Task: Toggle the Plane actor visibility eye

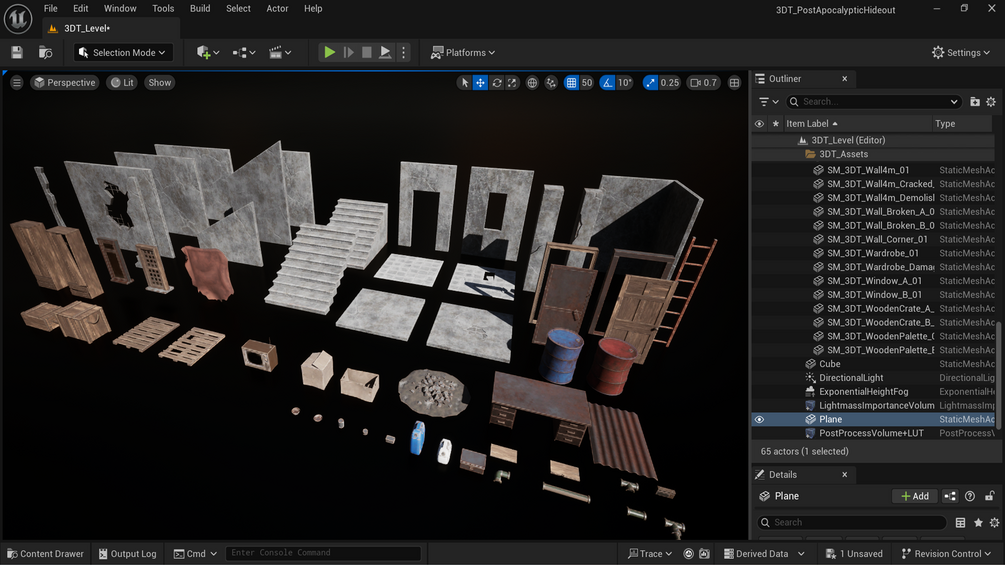Action: (x=760, y=420)
